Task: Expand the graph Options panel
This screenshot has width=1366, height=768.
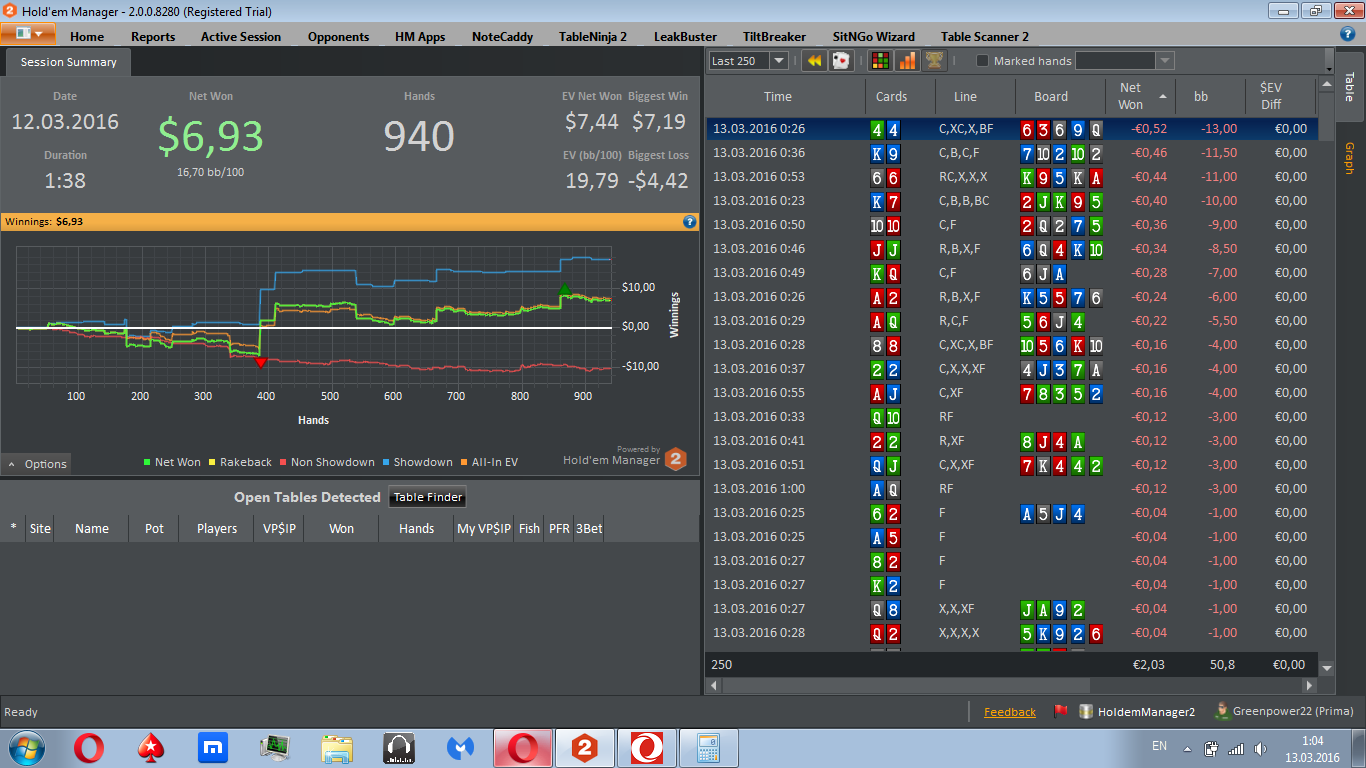Action: tap(37, 464)
